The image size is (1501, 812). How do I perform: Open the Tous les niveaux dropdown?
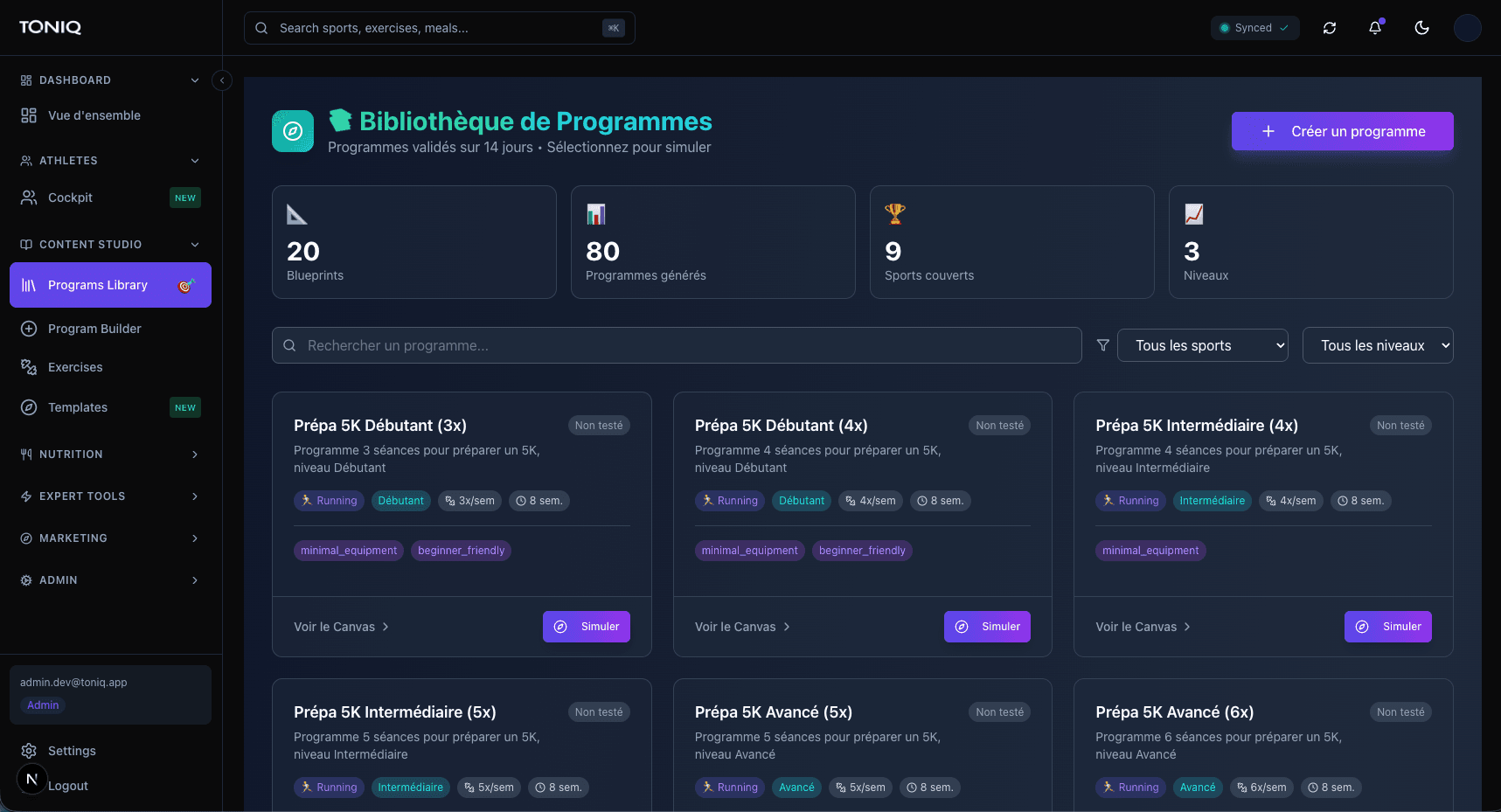coord(1378,345)
